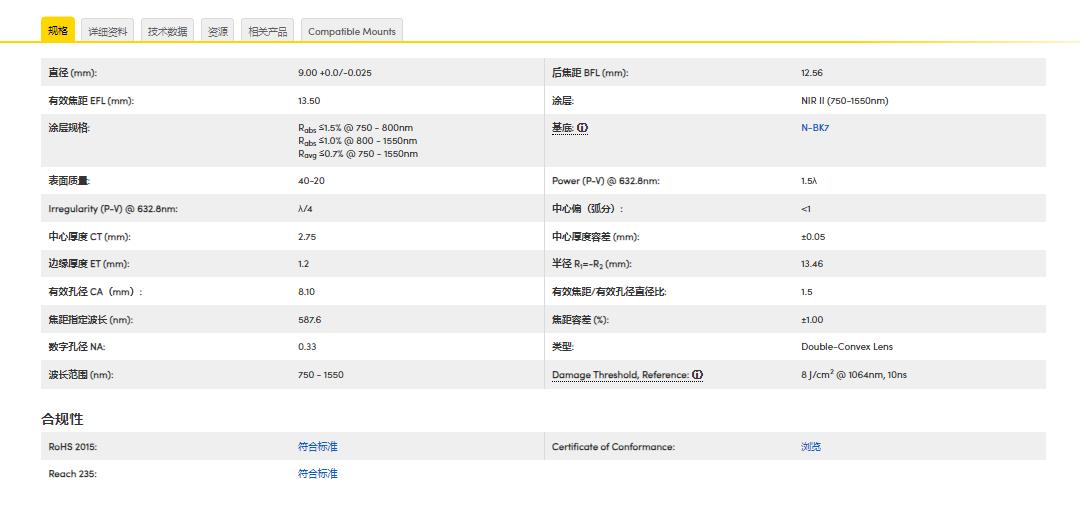
Task: Select the 技术数据 tab
Action: 167,32
